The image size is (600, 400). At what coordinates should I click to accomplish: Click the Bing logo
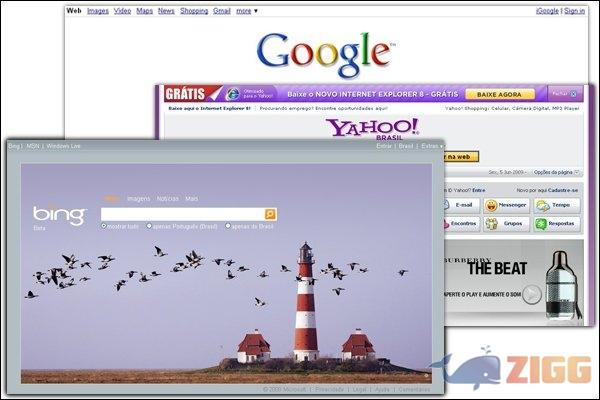[59, 216]
